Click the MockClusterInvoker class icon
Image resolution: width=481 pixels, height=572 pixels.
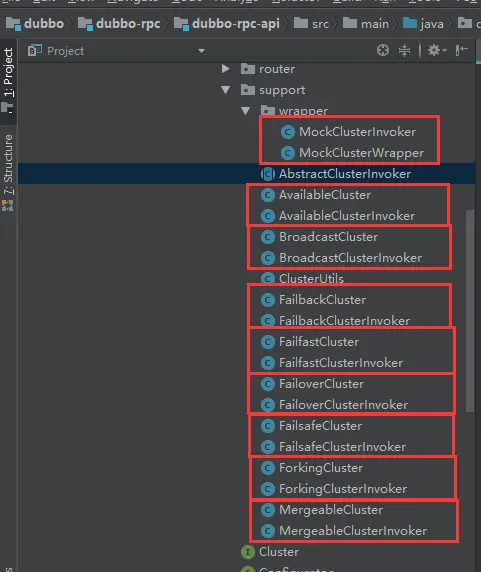(x=288, y=132)
